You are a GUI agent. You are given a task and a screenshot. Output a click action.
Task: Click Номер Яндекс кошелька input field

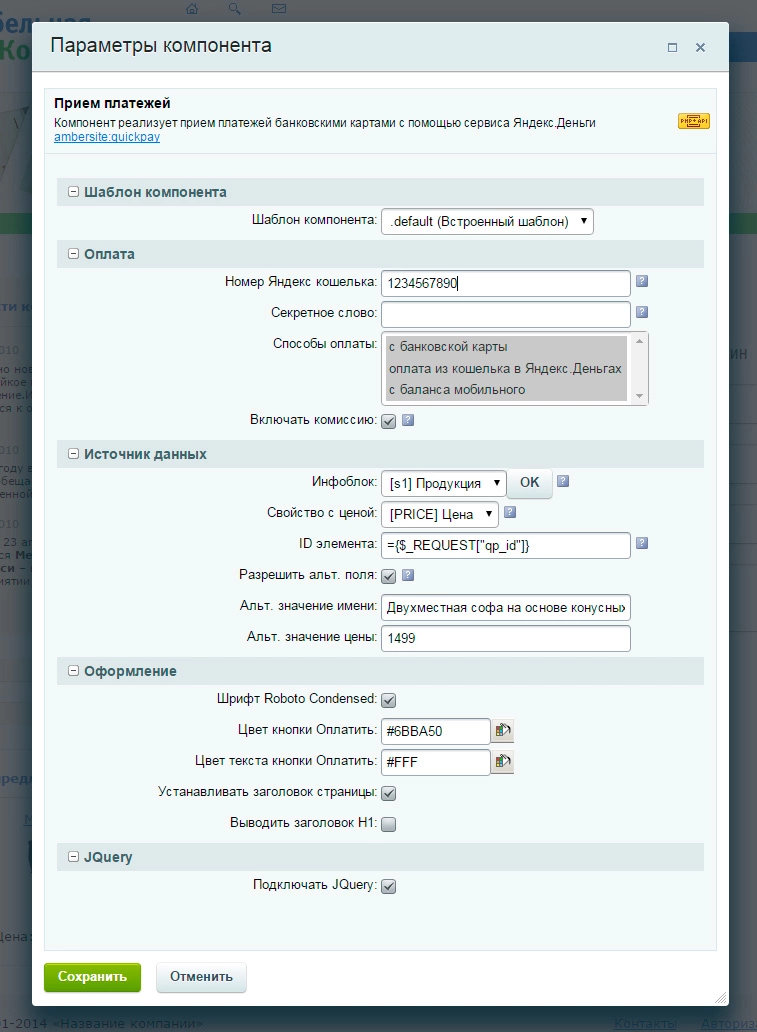506,283
